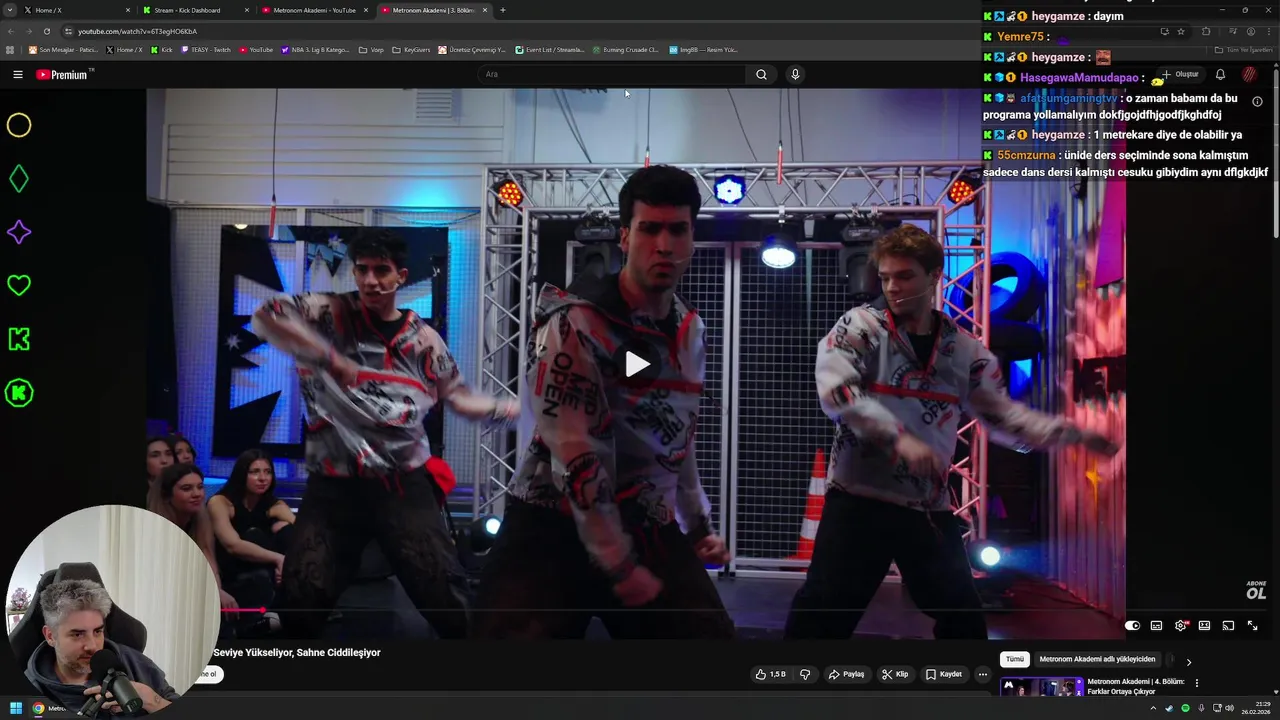Click the green diamond overlay icon
This screenshot has width=1280, height=720.
tap(19, 179)
